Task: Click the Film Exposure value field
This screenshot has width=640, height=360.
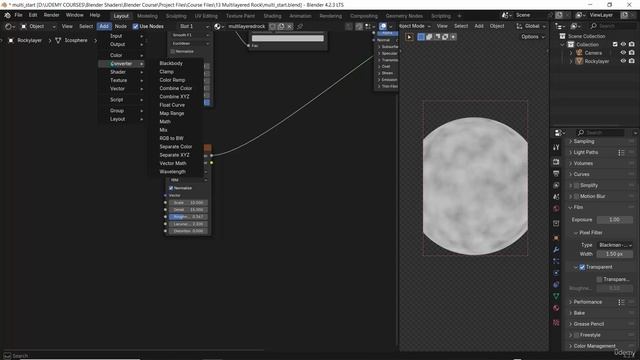Action: [615, 220]
